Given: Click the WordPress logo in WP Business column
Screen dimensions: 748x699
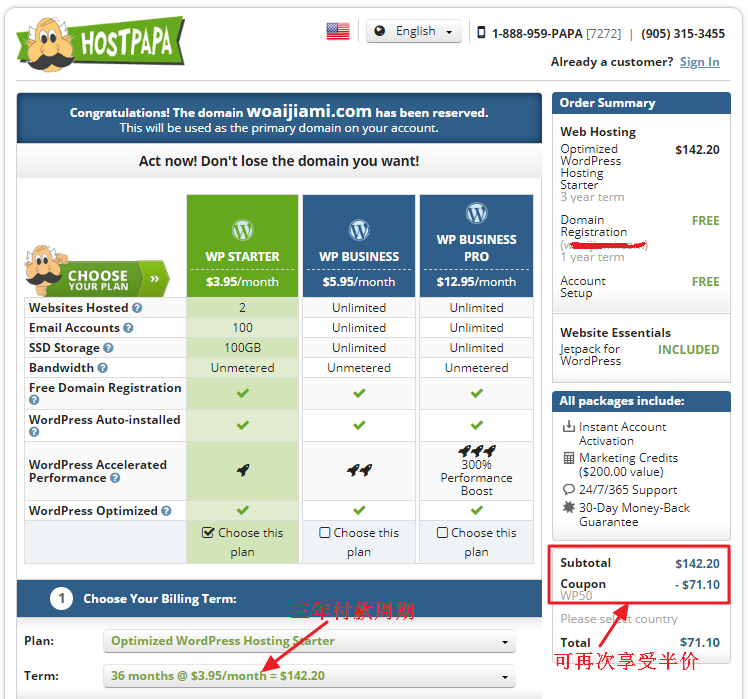Looking at the screenshot, I should [359, 230].
